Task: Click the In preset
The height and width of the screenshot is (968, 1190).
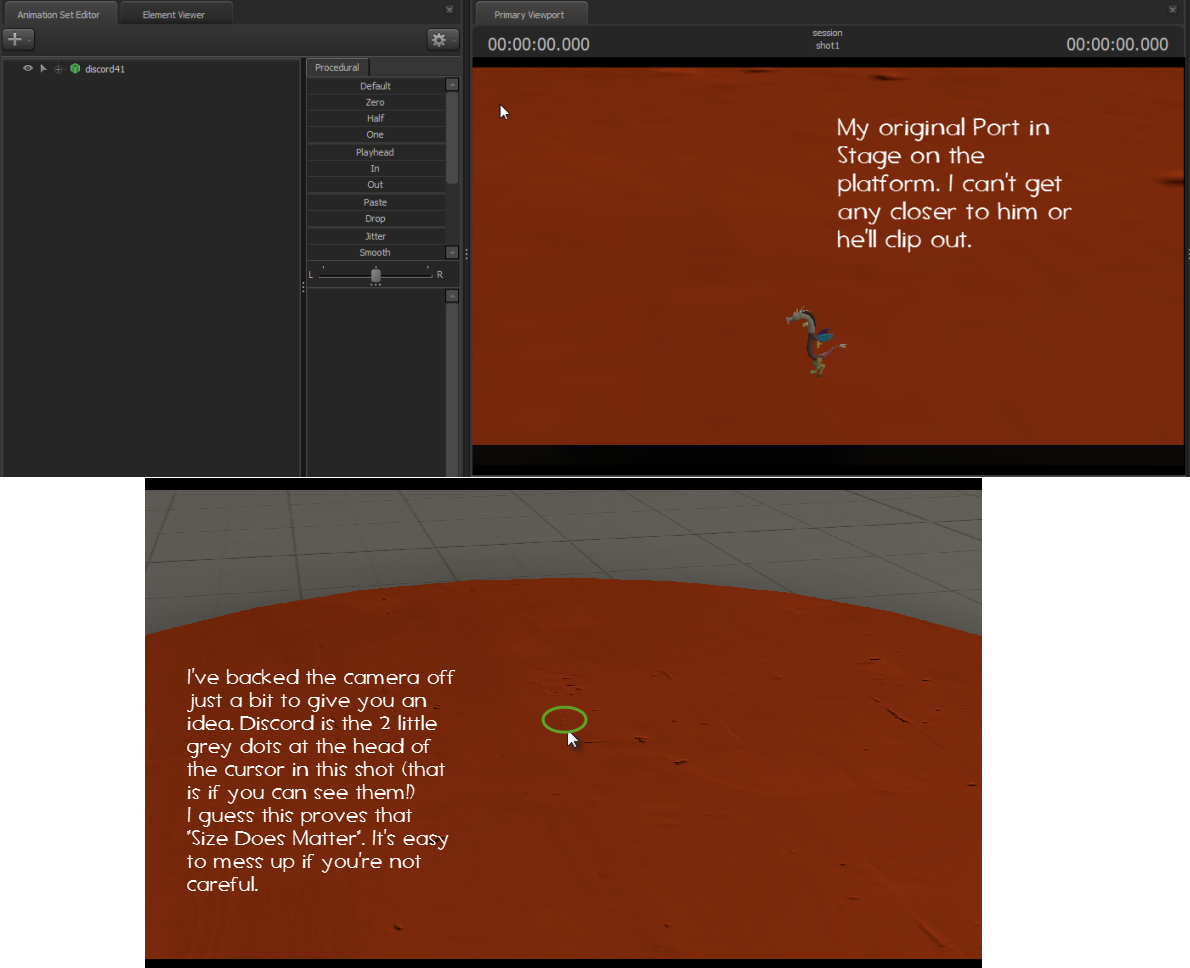Action: [376, 169]
